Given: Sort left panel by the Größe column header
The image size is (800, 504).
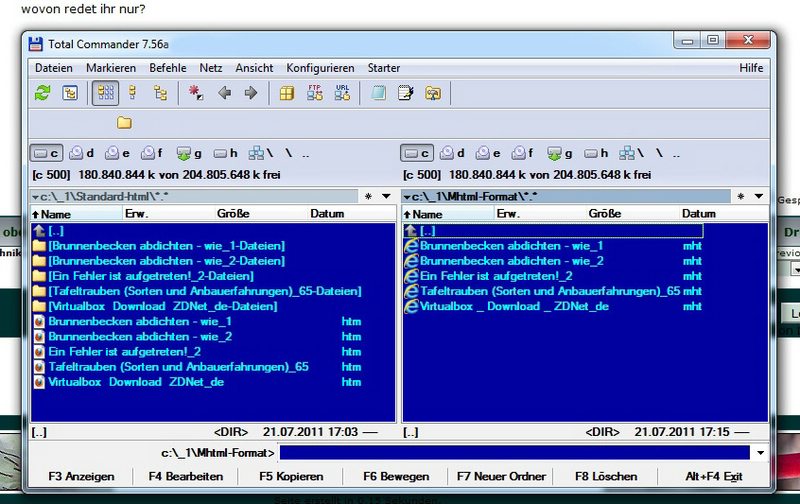Looking at the screenshot, I should tap(233, 214).
